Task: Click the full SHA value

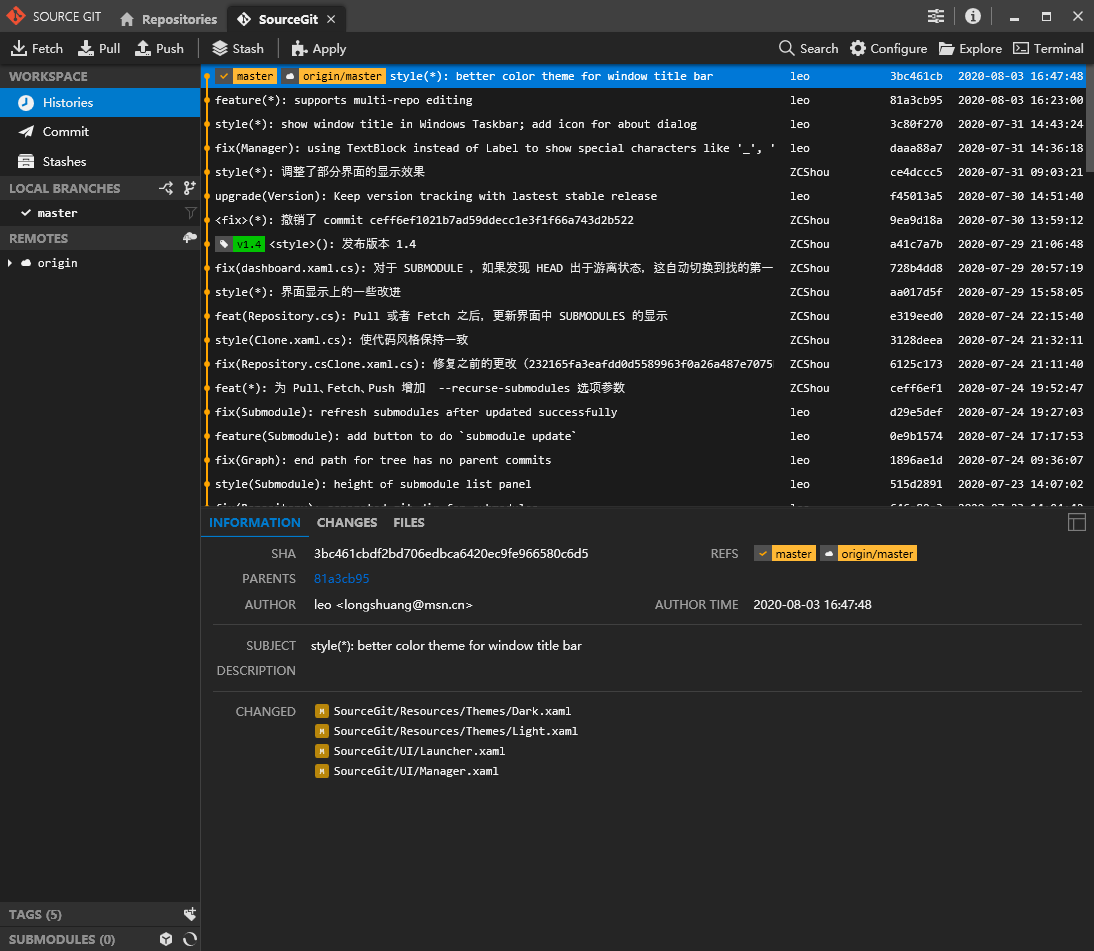Action: point(451,553)
